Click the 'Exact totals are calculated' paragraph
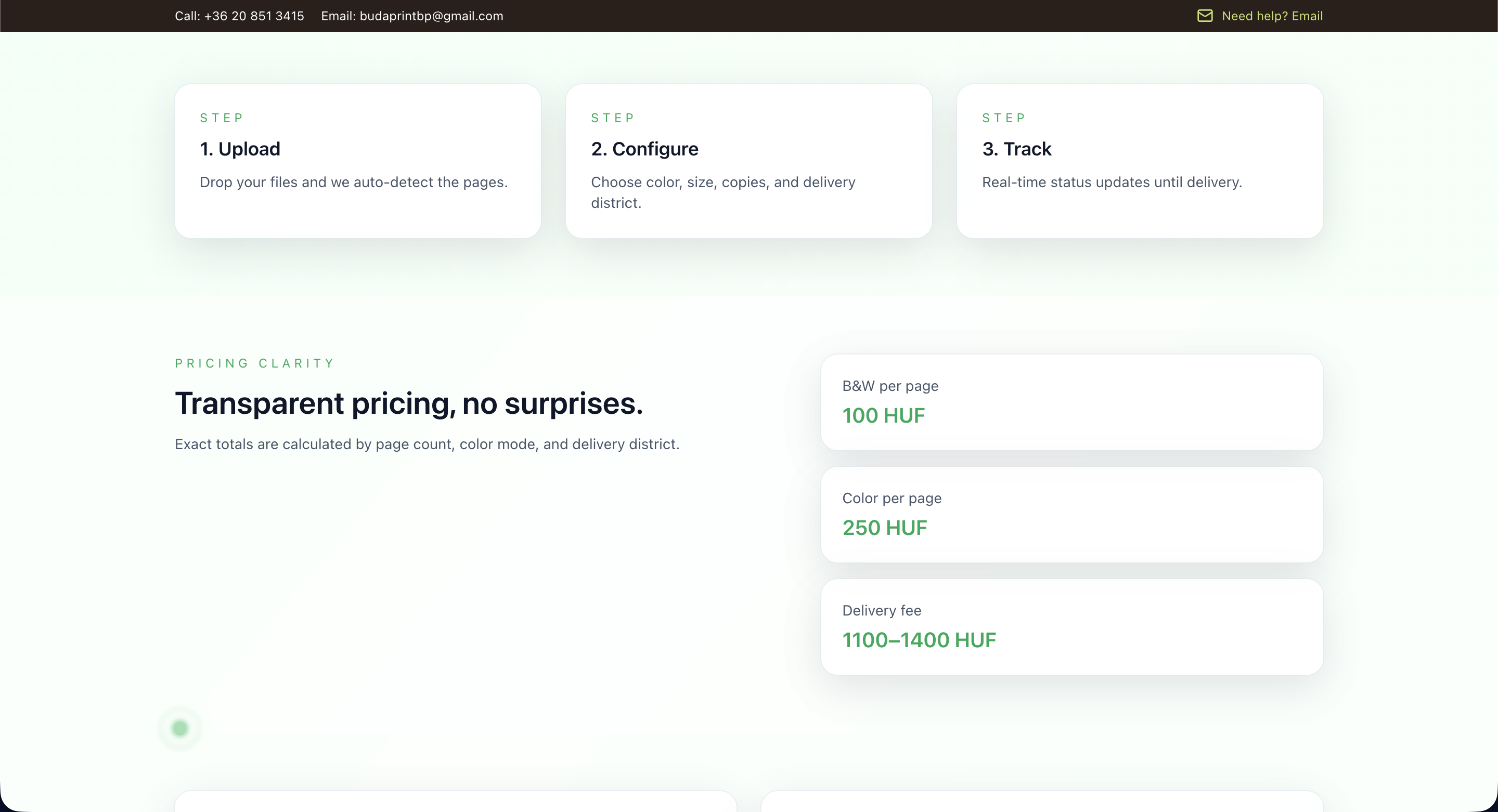The width and height of the screenshot is (1498, 812). coord(427,444)
